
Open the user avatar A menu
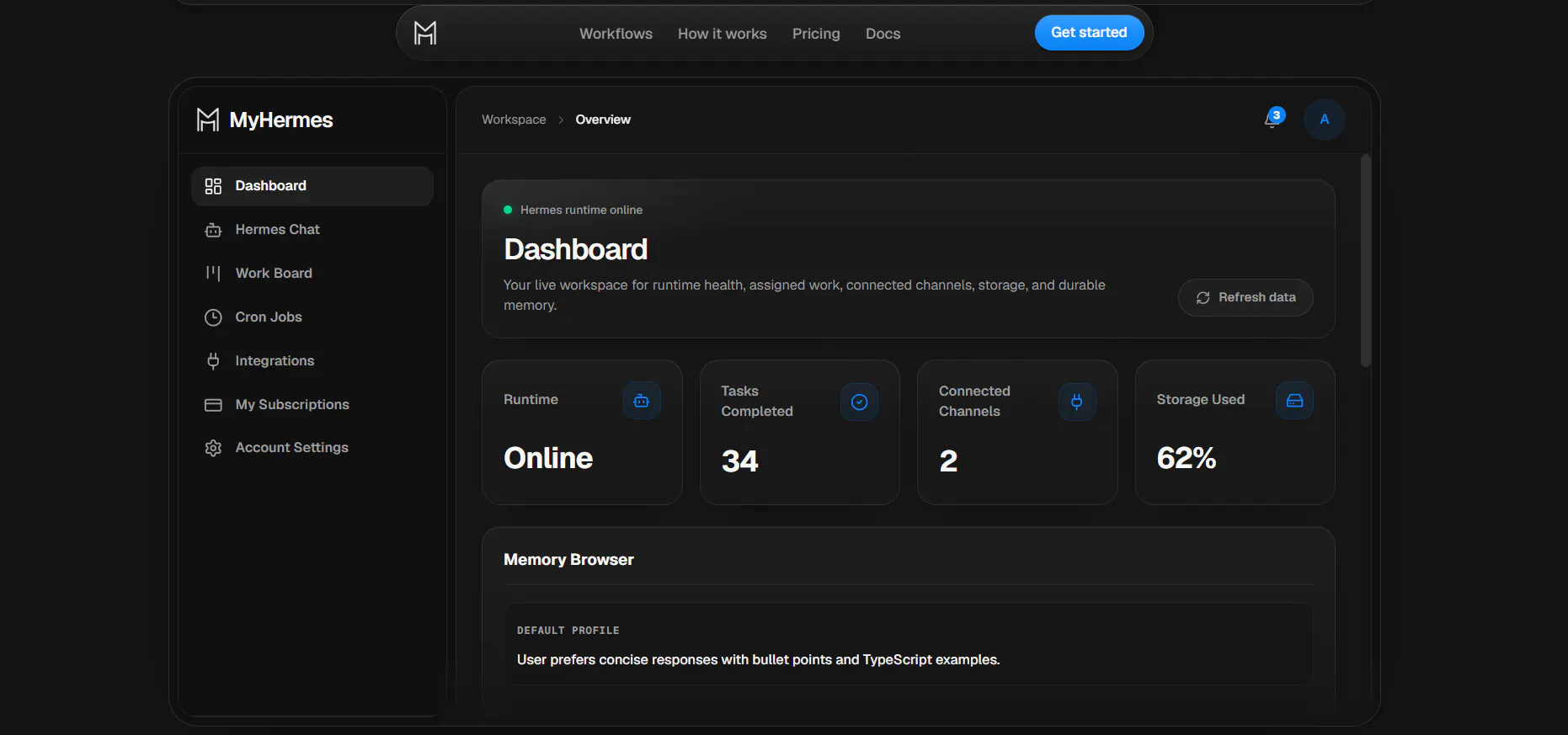(1324, 120)
